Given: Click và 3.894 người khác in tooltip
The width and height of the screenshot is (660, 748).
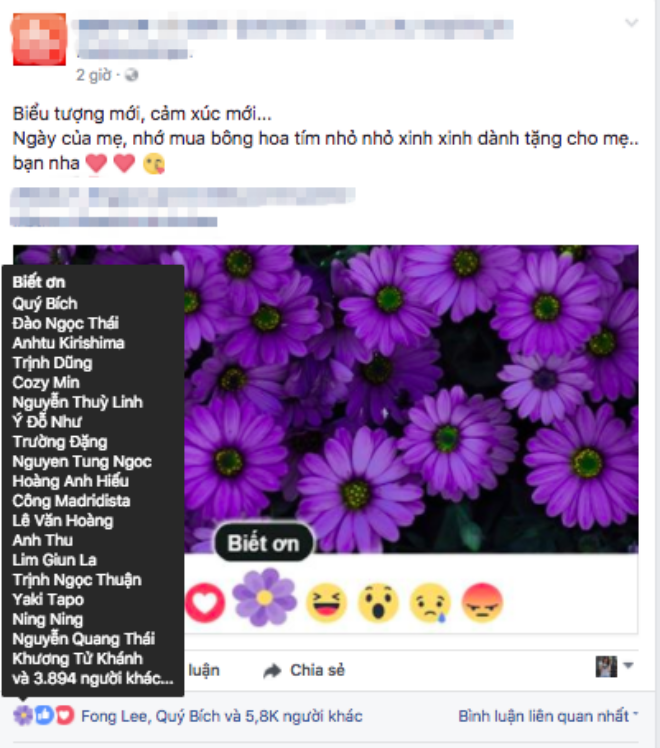Looking at the screenshot, I should [x=93, y=678].
